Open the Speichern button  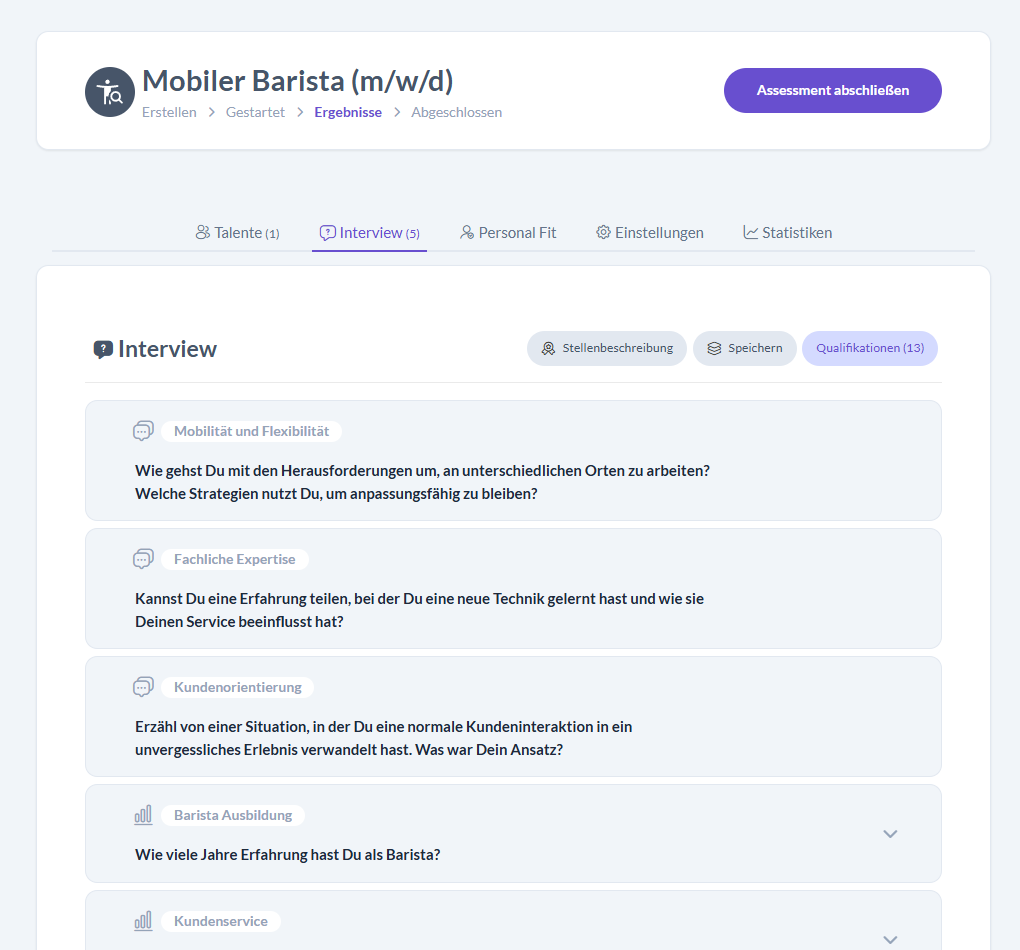[744, 348]
